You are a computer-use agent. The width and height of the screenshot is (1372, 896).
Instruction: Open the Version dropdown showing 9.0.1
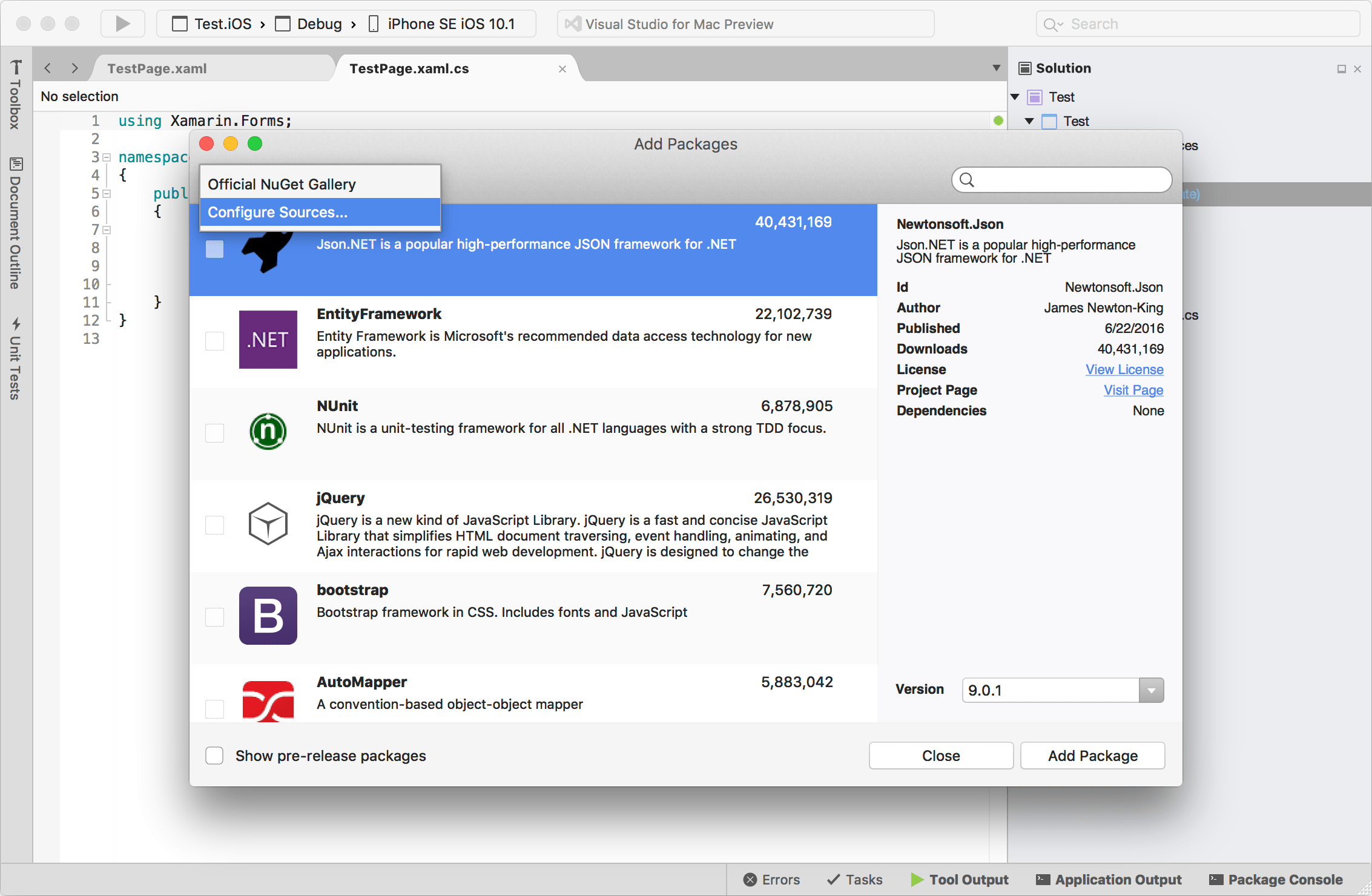[x=1152, y=690]
